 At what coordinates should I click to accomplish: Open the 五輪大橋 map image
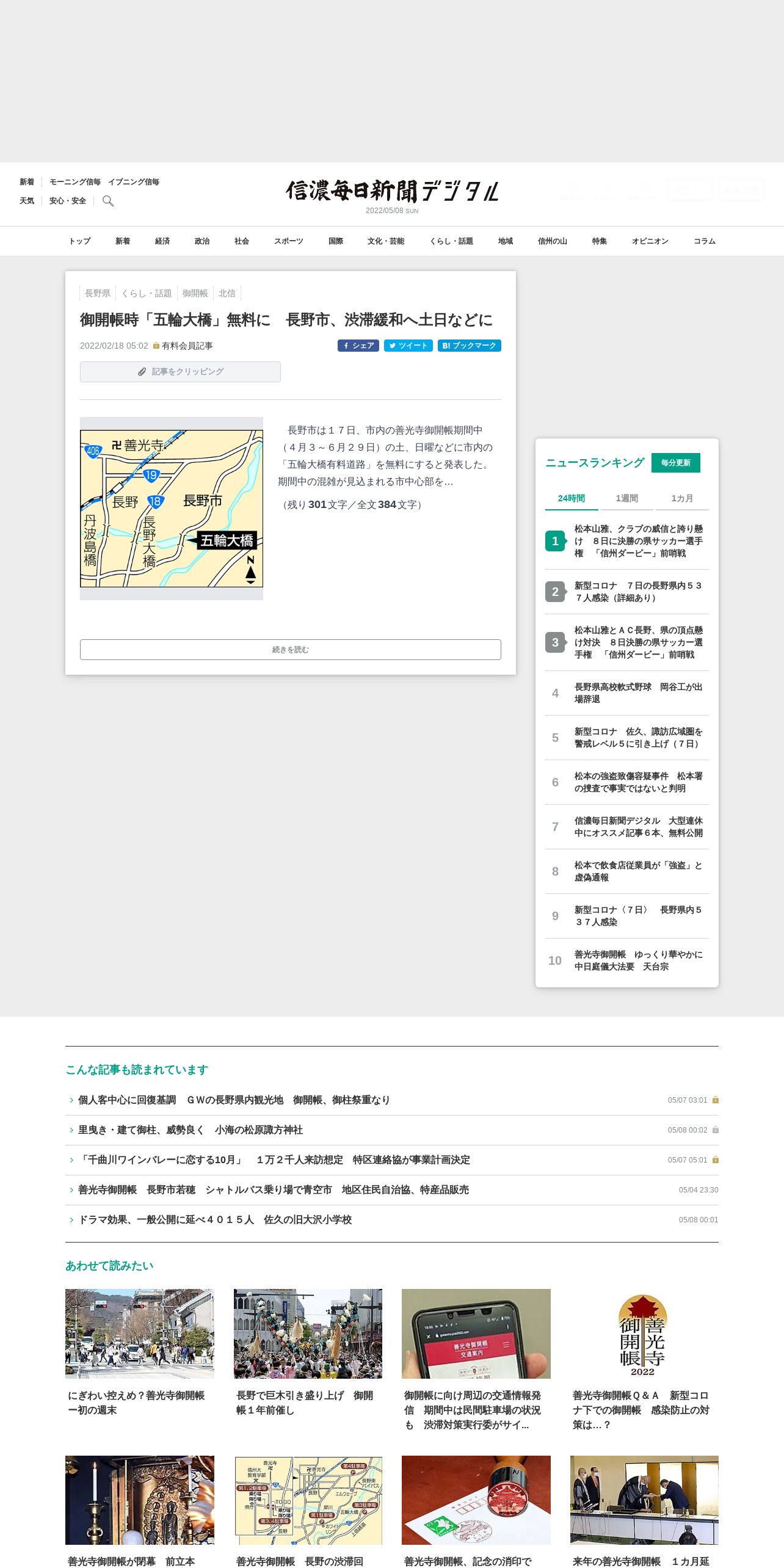click(x=172, y=509)
